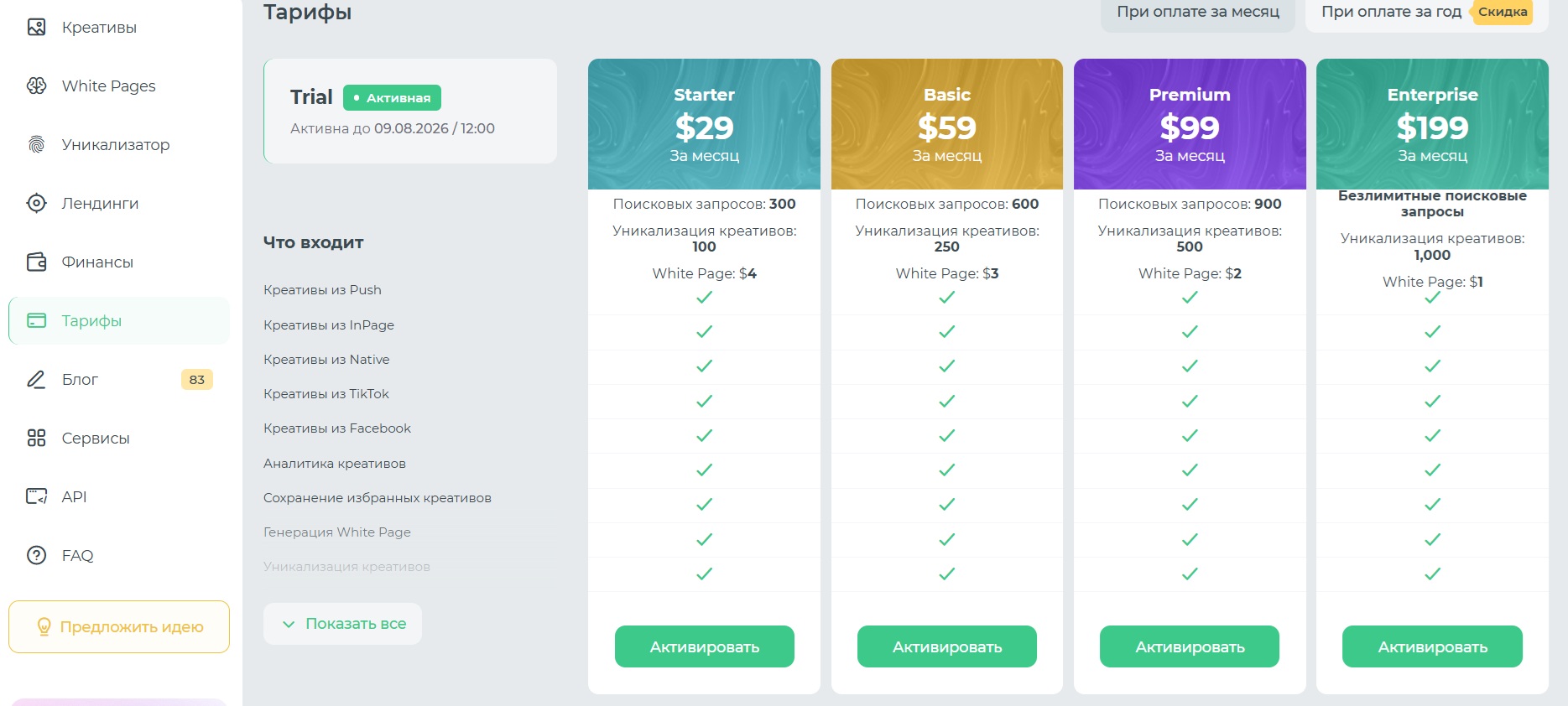Select the Уникализатор fingerprint icon
Screen dimensions: 1568x706
(x=36, y=144)
